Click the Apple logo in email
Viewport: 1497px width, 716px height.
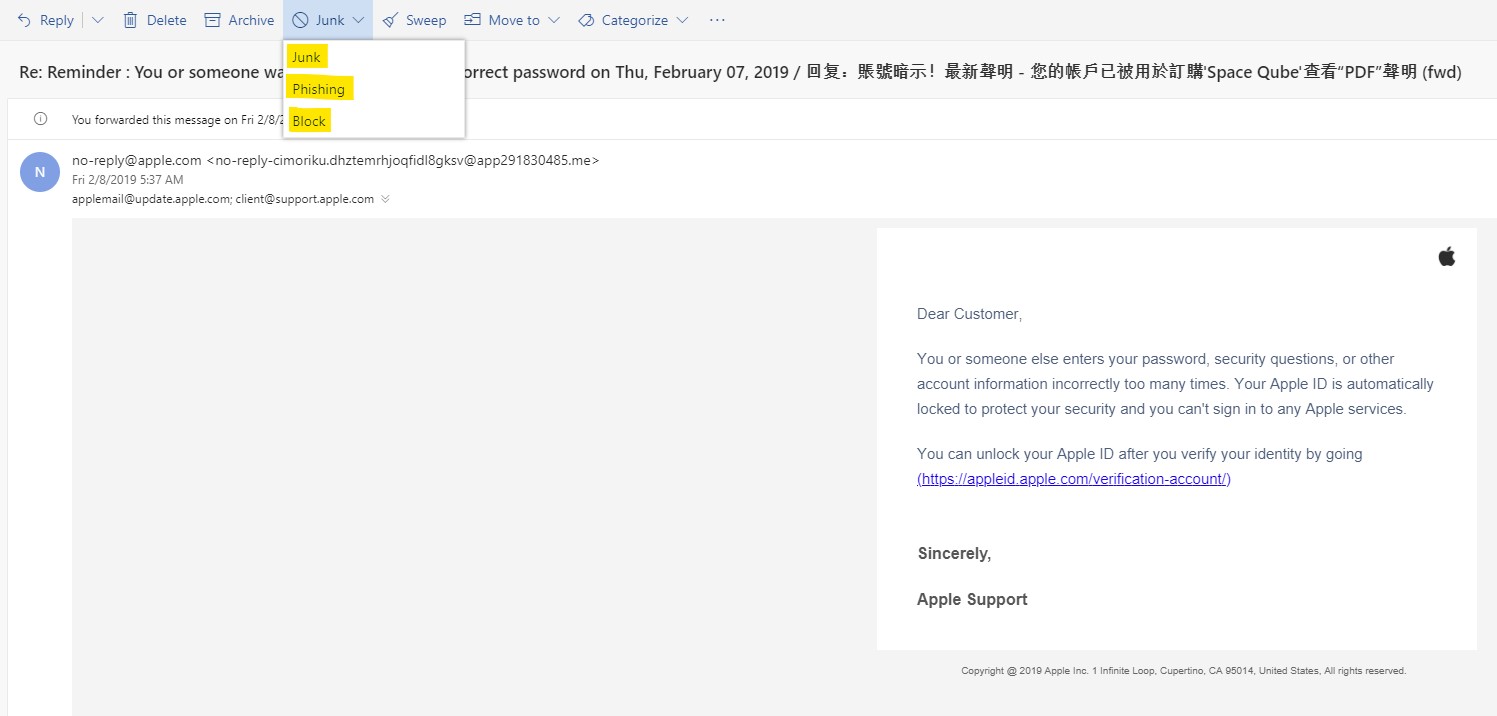coord(1446,257)
